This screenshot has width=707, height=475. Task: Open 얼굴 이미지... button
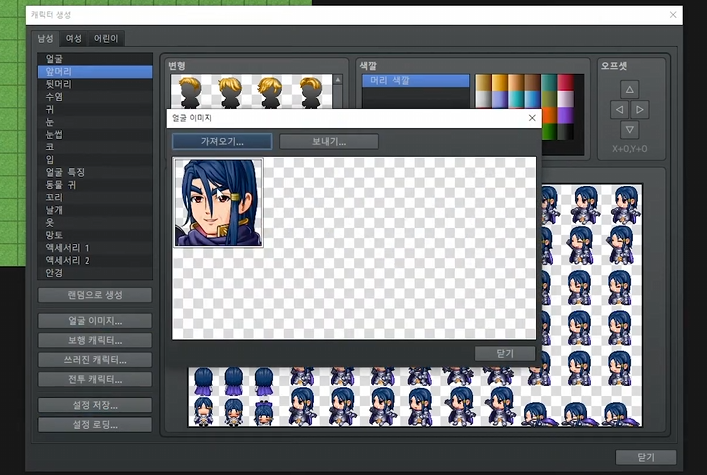tap(95, 321)
